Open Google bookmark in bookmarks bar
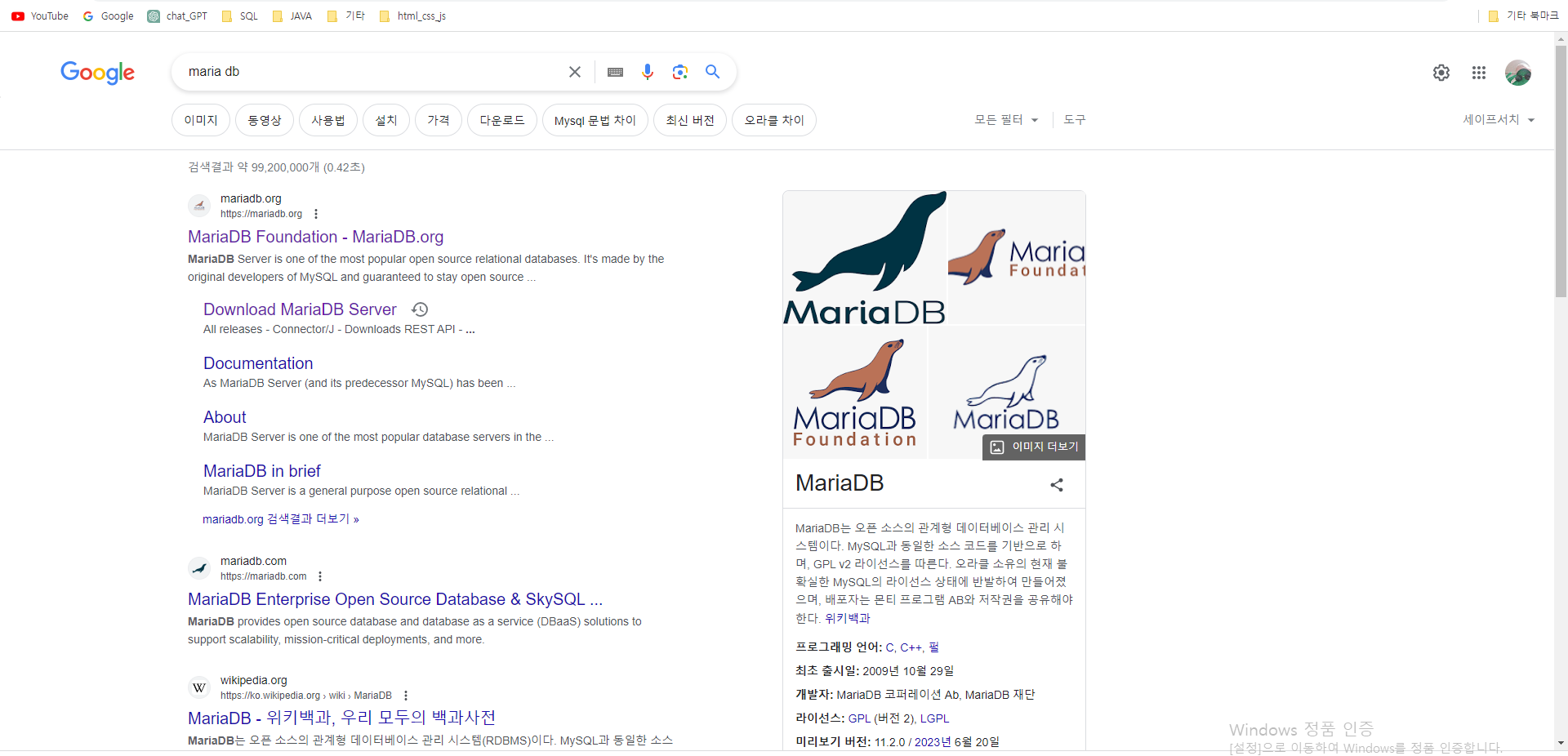Image resolution: width=1568 pixels, height=756 pixels. pos(108,16)
